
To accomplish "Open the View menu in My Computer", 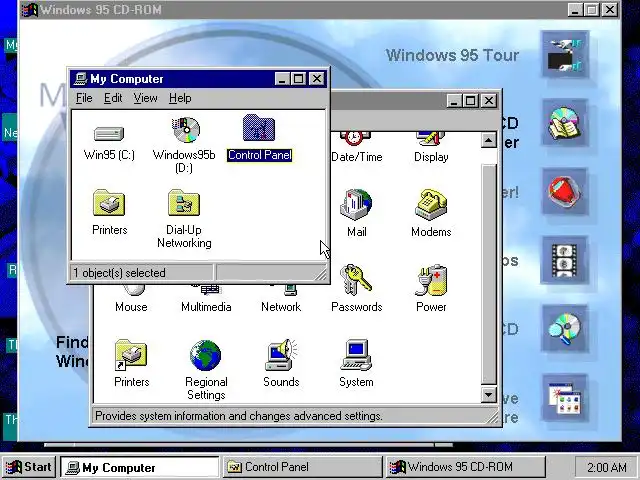I will click(145, 98).
